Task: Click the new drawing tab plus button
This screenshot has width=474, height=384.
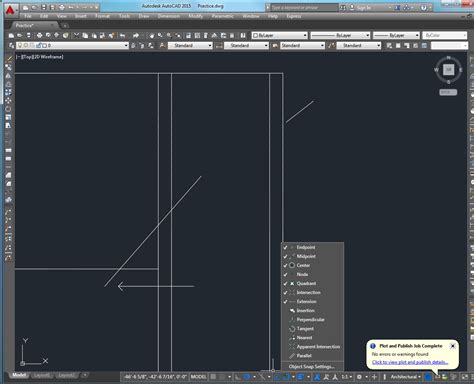Action: tap(65, 25)
